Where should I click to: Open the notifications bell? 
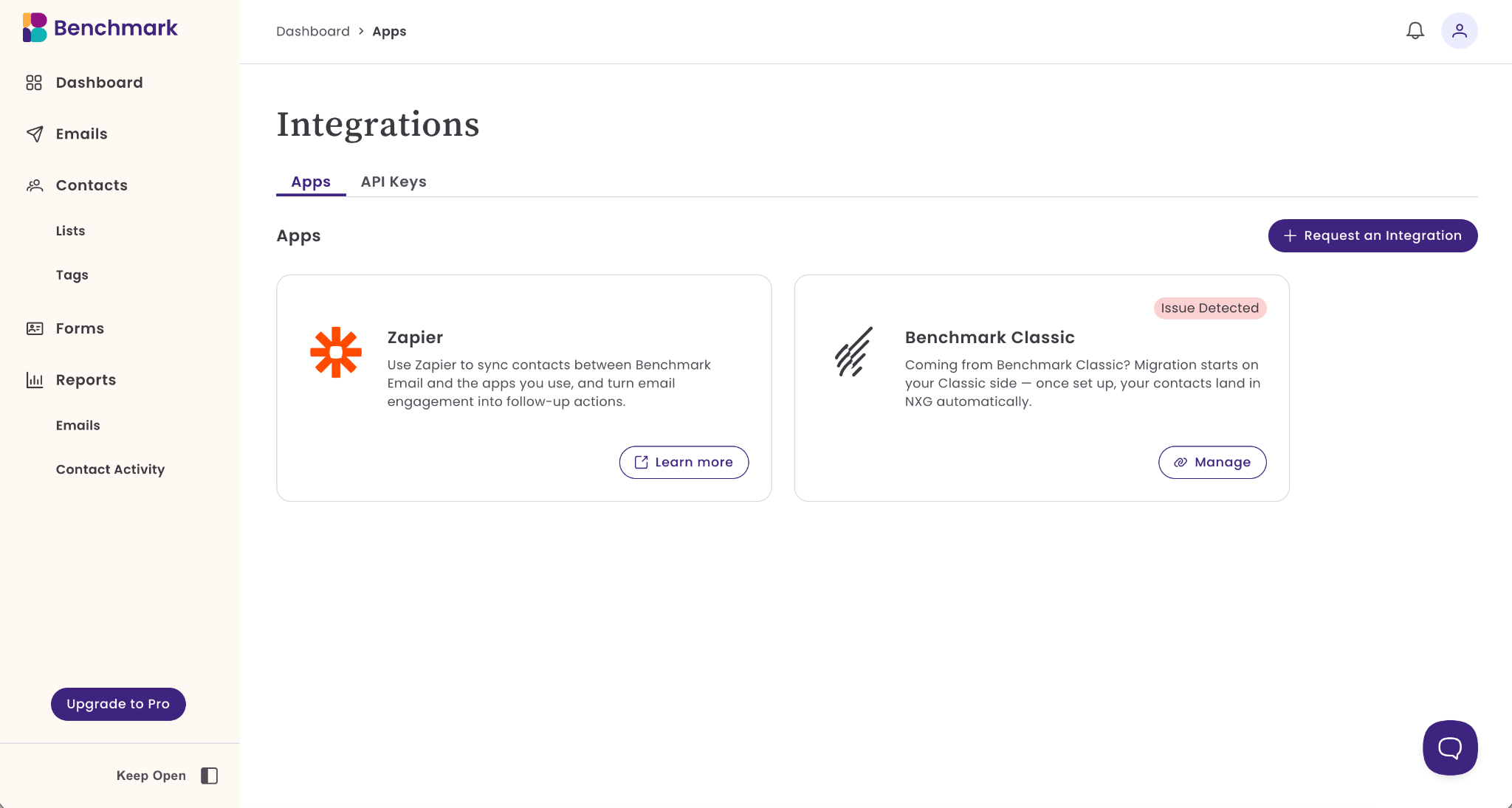coord(1415,31)
